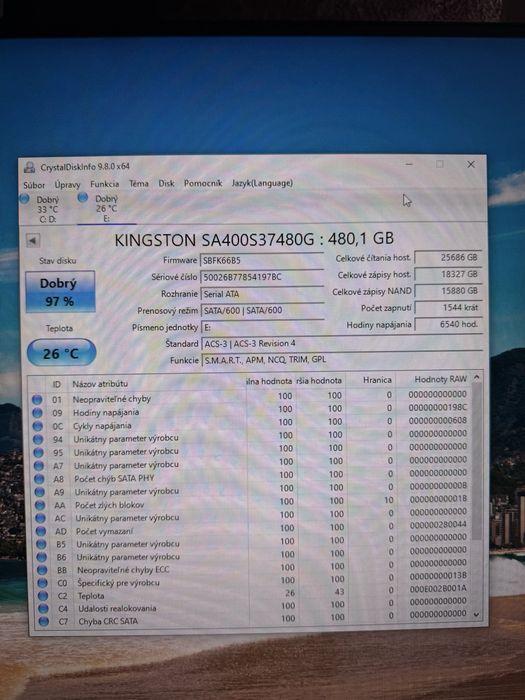
Task: Click the previous disk arrow button
Action: (x=33, y=241)
